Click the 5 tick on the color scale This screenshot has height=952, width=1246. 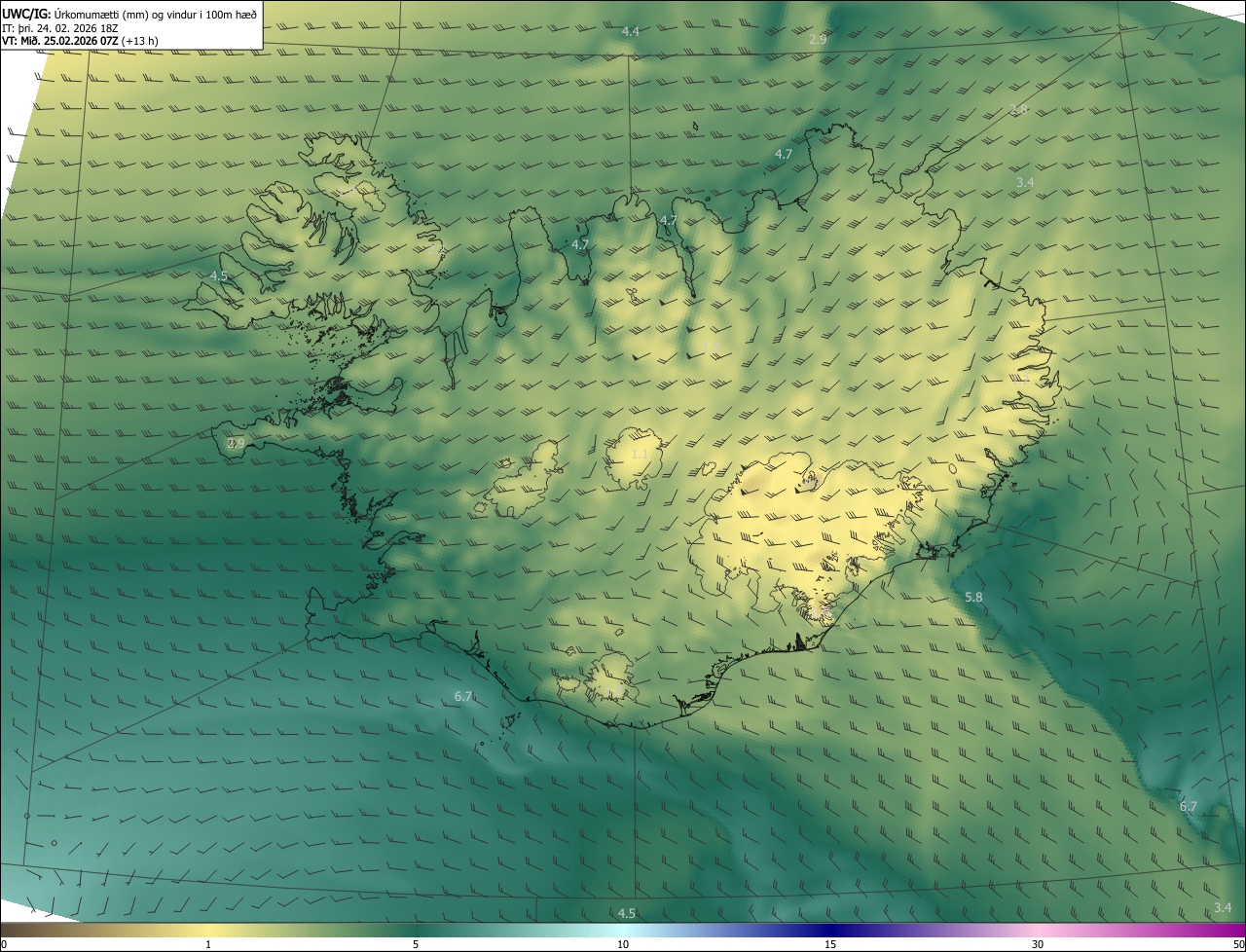(416, 944)
